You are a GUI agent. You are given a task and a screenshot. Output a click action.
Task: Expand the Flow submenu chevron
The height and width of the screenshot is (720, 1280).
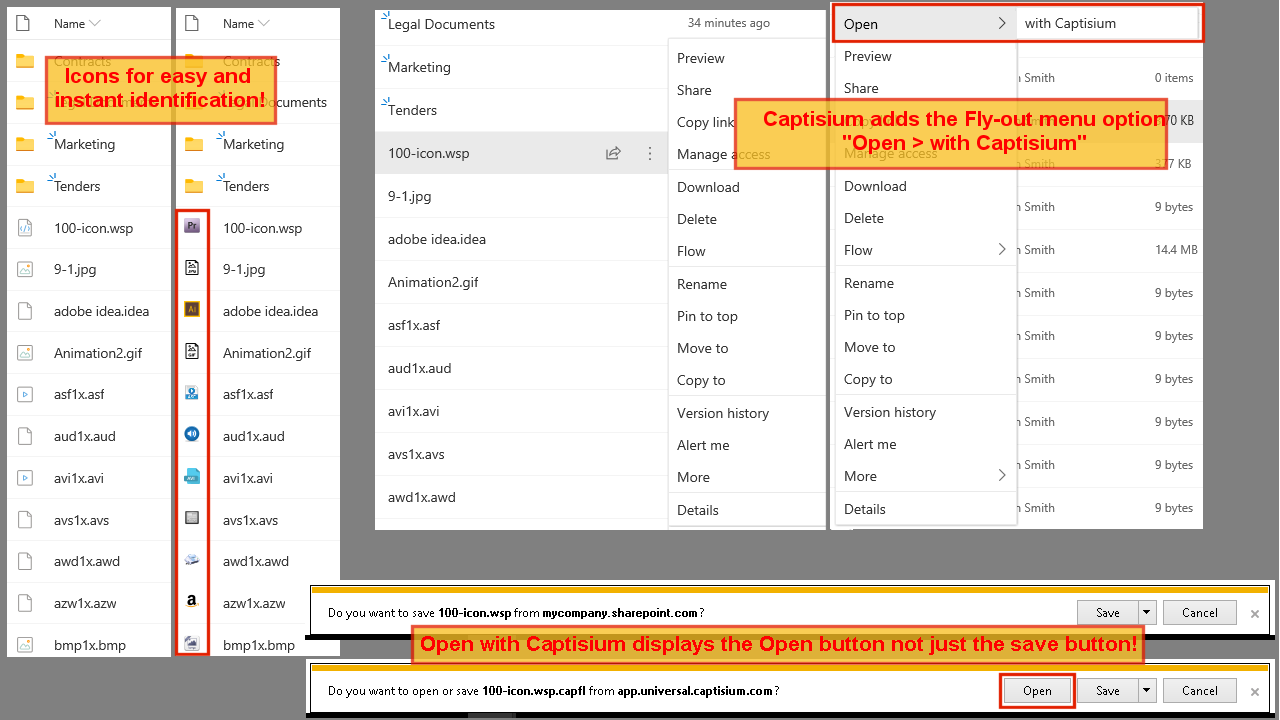tap(1002, 250)
